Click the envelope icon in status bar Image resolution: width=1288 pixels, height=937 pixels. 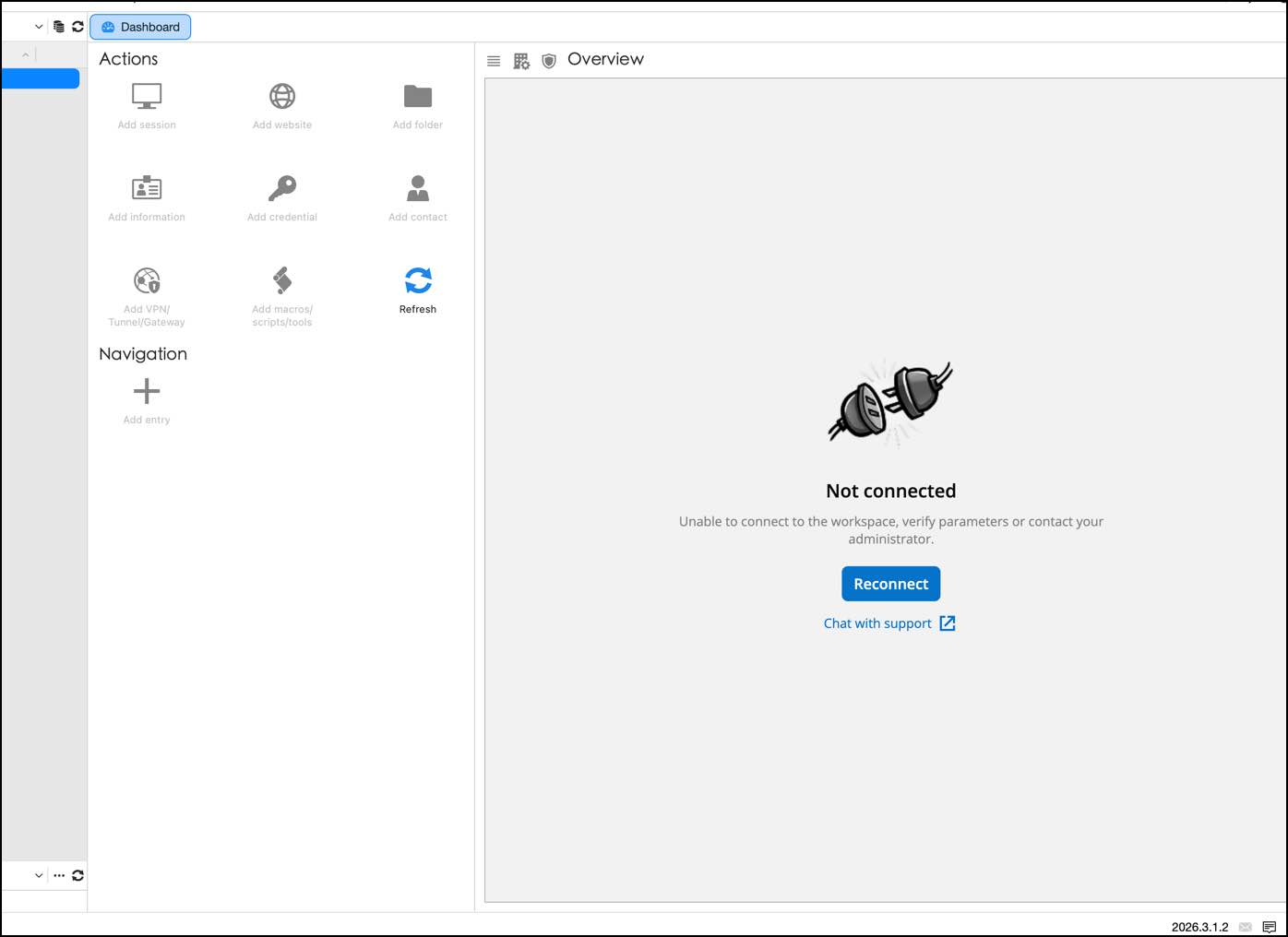coord(1246,927)
